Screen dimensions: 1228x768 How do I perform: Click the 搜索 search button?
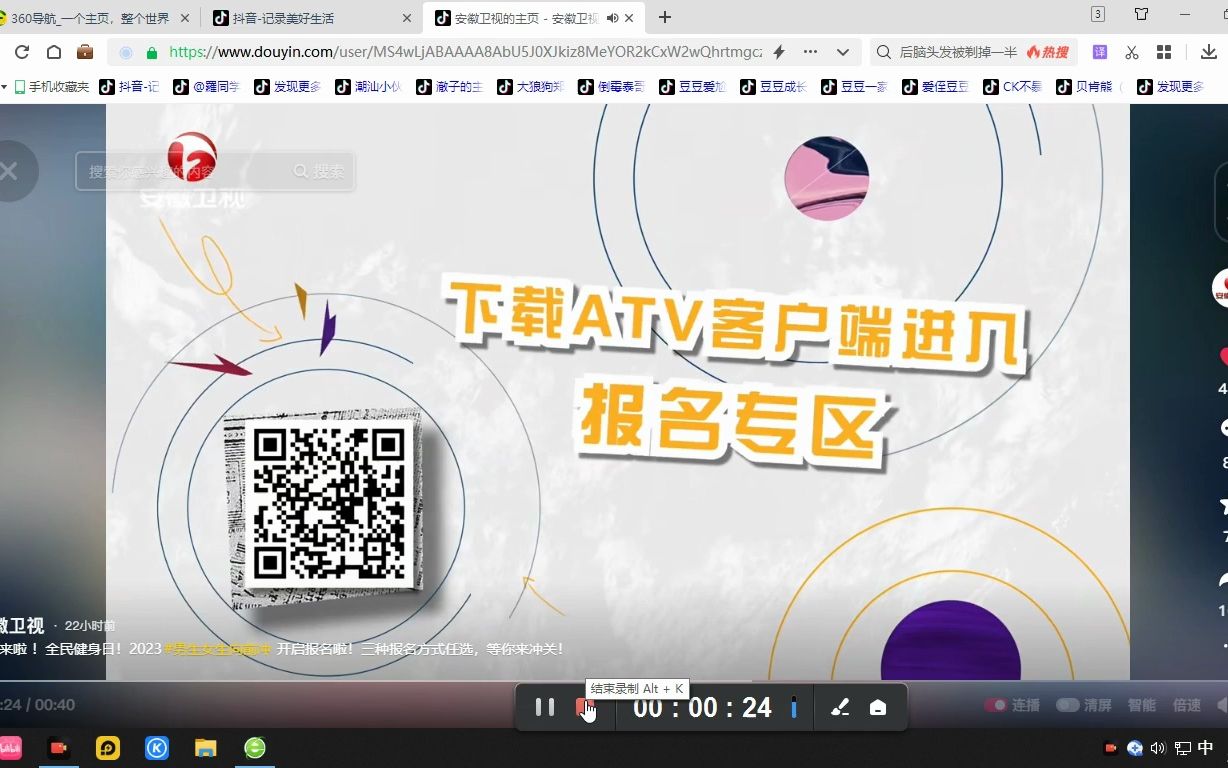point(320,172)
